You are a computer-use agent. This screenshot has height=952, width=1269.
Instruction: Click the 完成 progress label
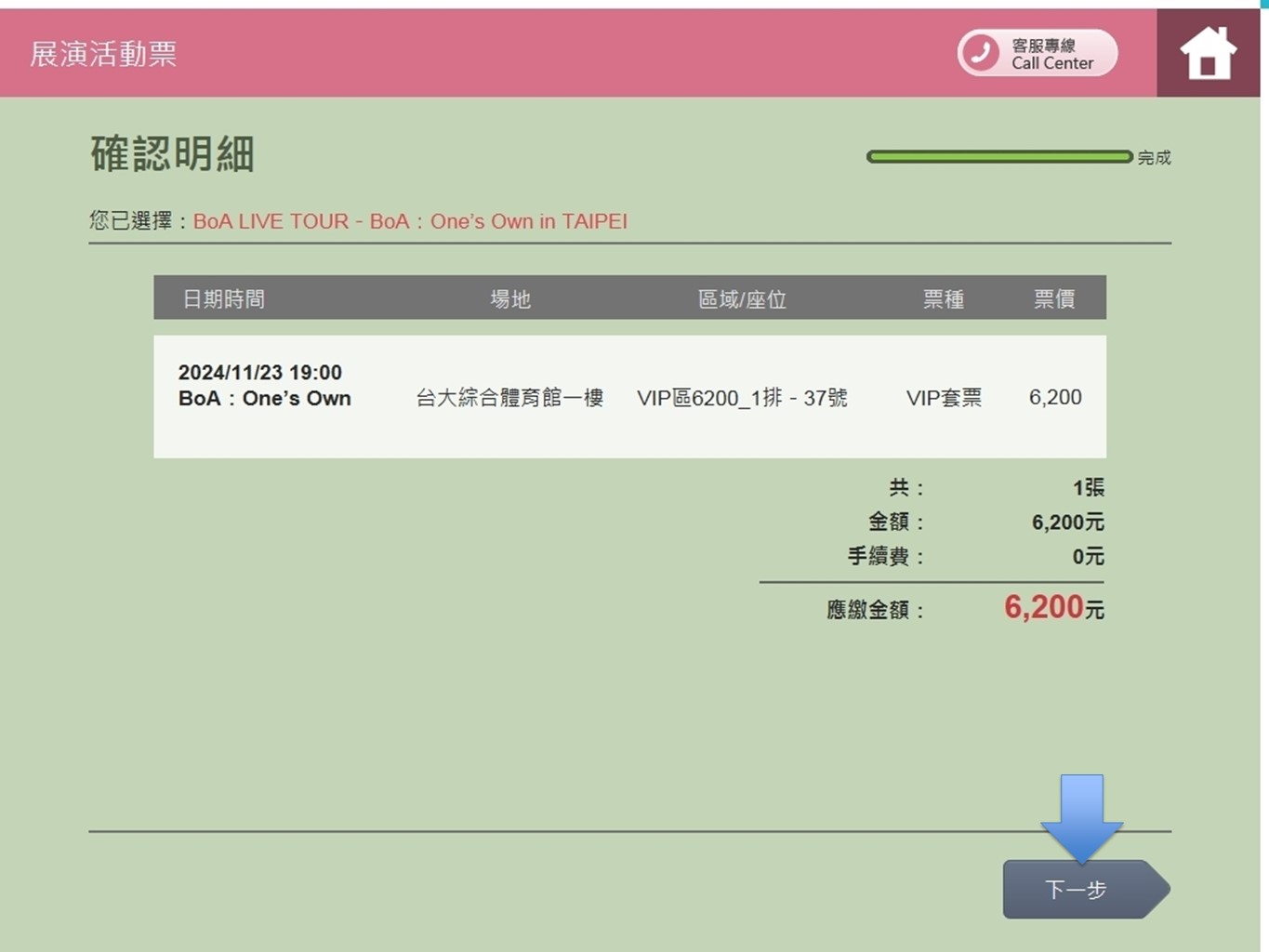pos(1155,158)
